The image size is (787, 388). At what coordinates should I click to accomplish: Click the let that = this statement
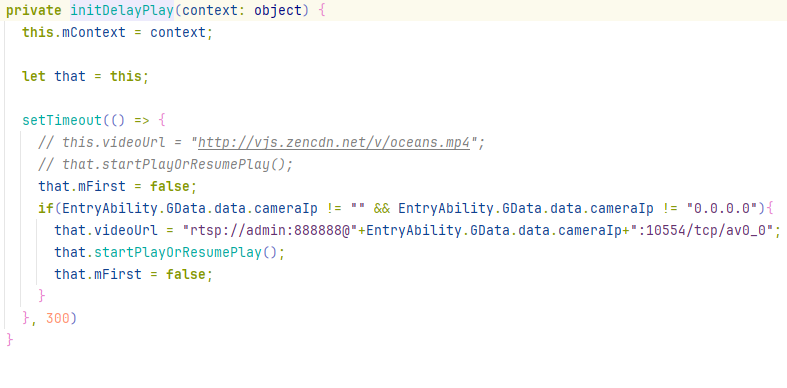tap(85, 77)
